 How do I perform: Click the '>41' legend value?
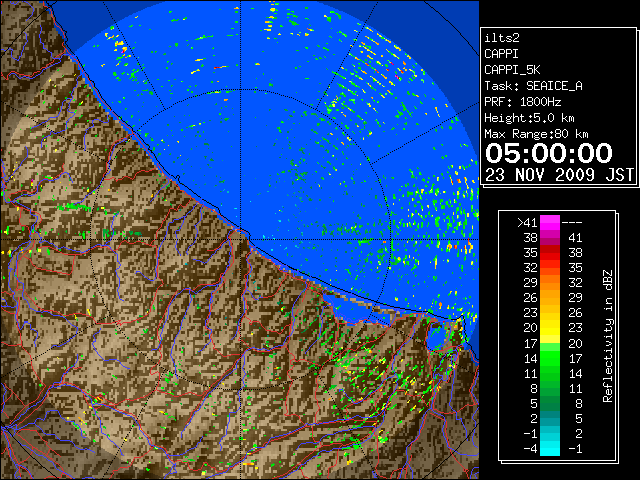click(527, 223)
